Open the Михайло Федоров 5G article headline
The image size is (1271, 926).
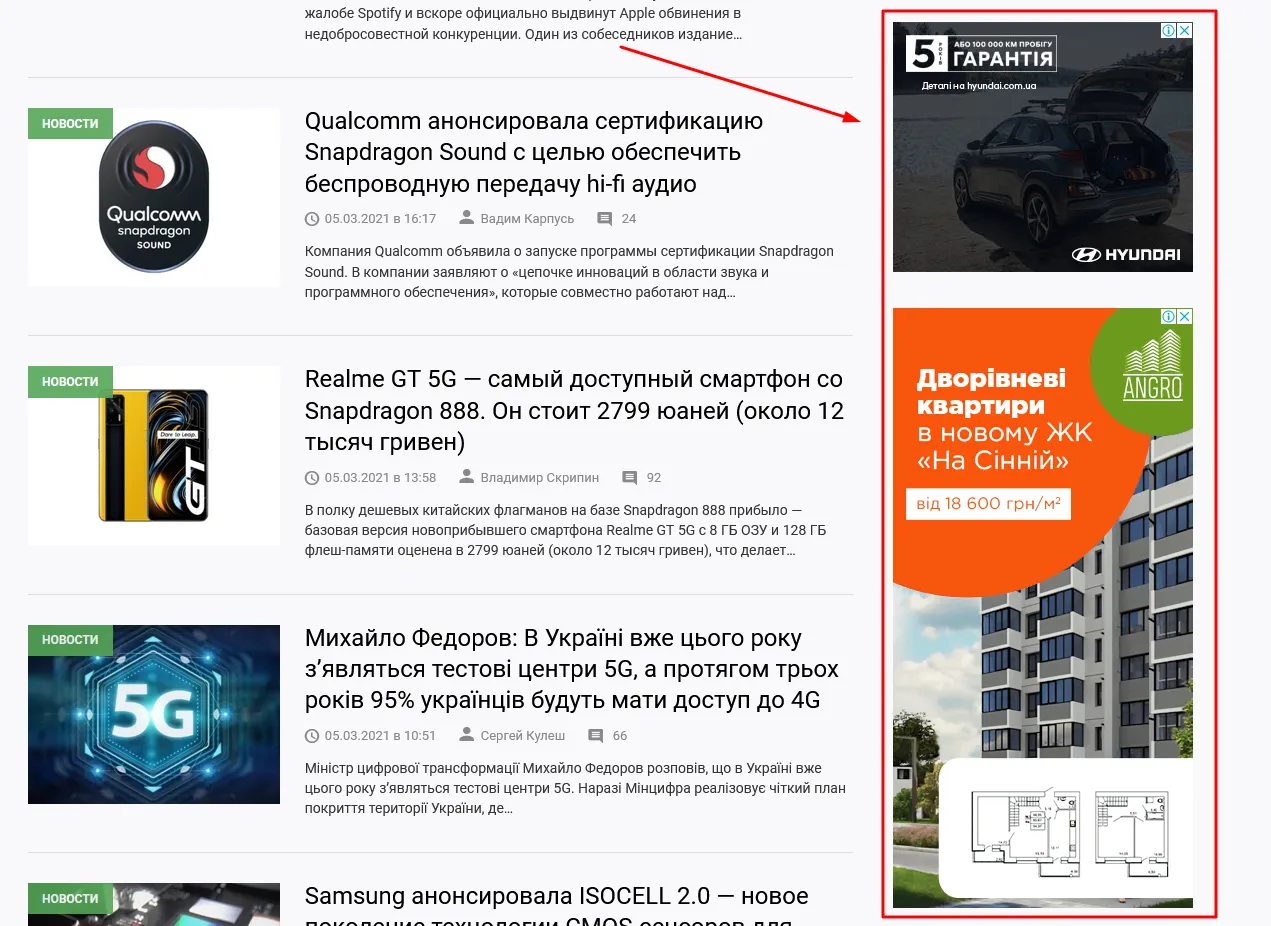[x=572, y=669]
